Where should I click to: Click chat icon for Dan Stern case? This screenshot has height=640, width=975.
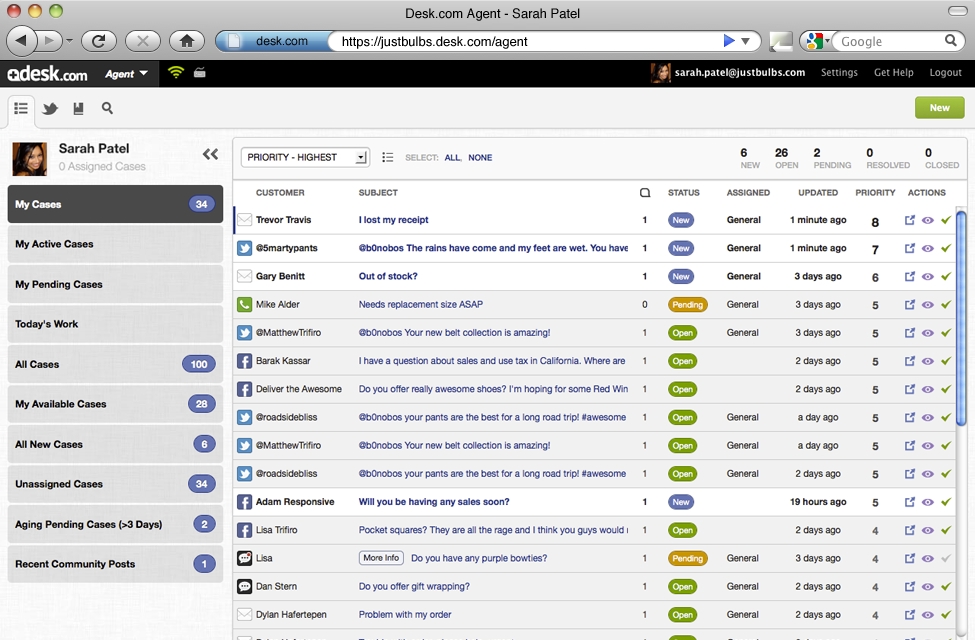[x=244, y=587]
